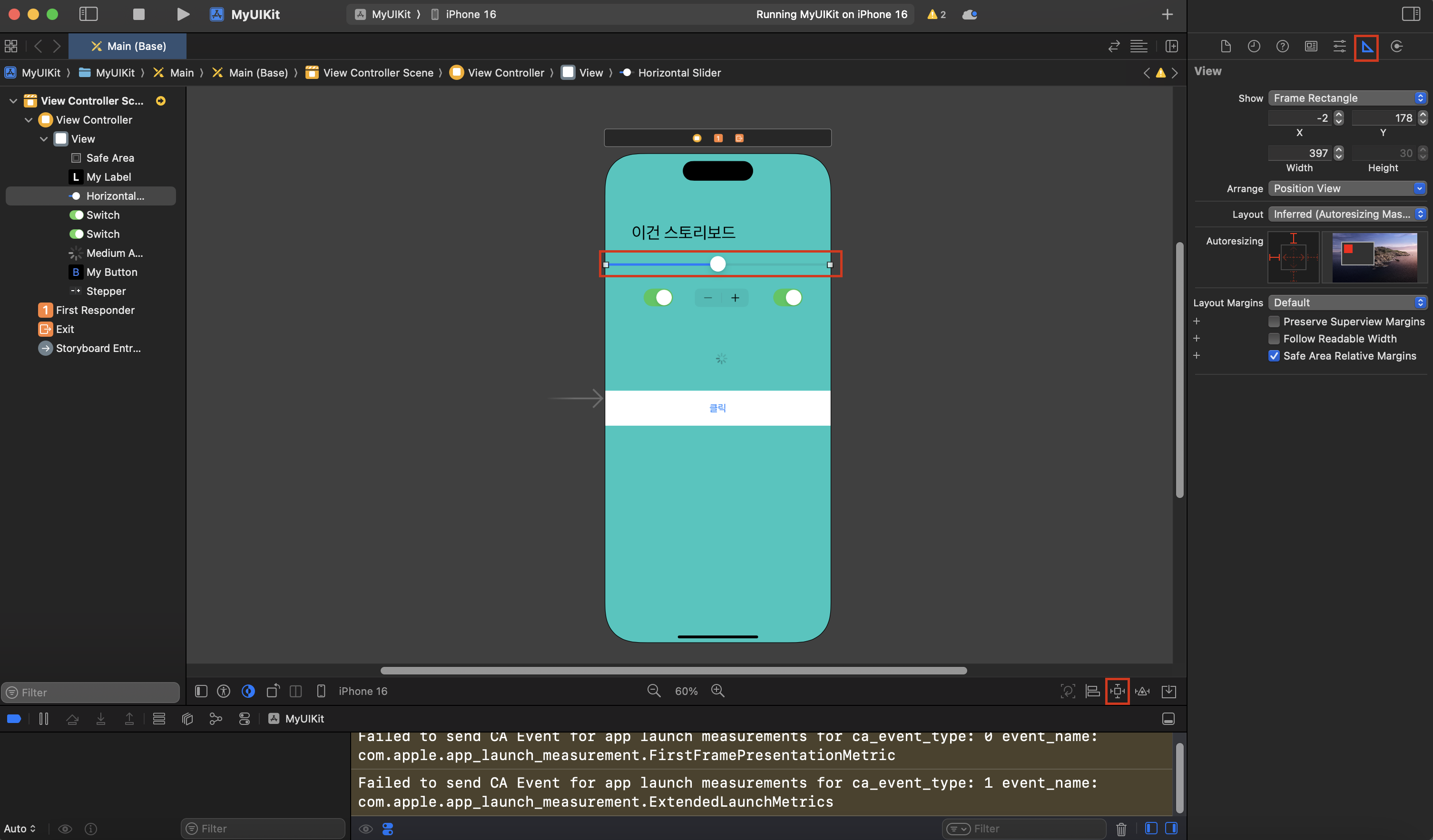The height and width of the screenshot is (840, 1433).
Task: Select My Button in document outline
Action: [x=111, y=272]
